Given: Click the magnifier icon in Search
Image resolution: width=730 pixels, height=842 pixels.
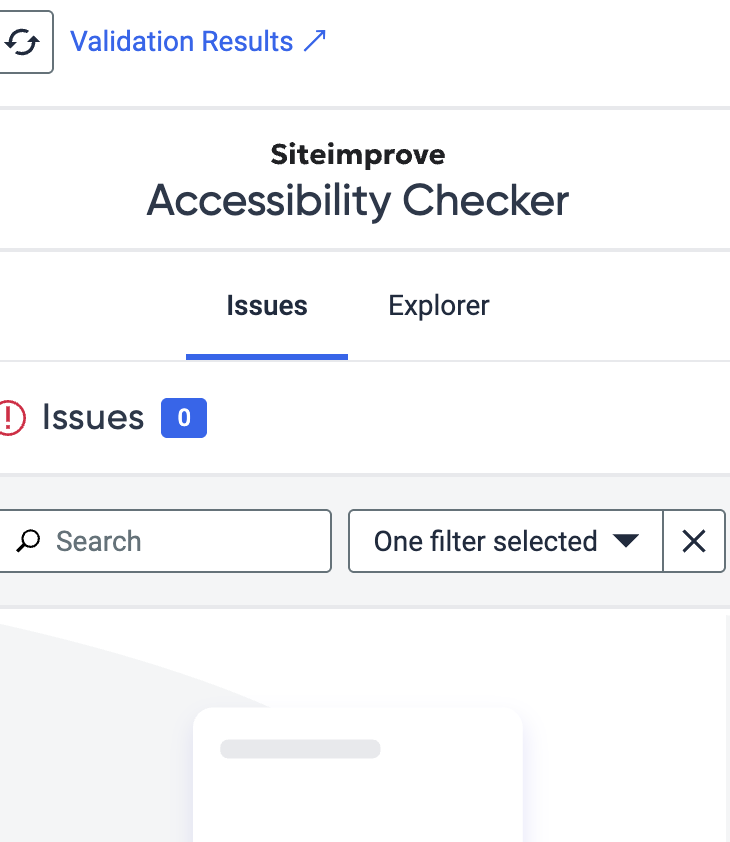Looking at the screenshot, I should coord(28,541).
